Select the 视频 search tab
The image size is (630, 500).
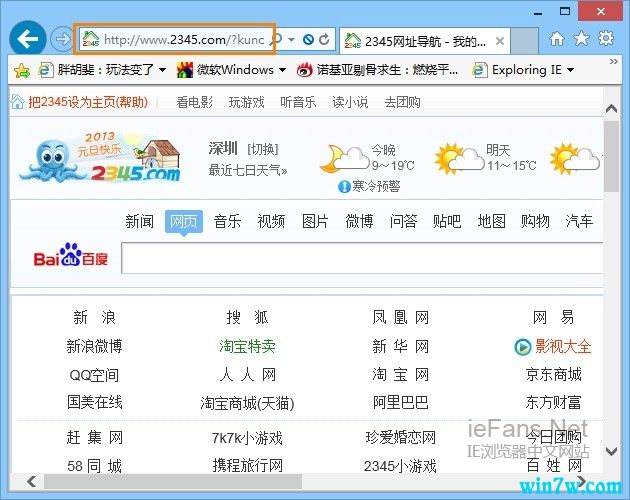pyautogui.click(x=271, y=221)
